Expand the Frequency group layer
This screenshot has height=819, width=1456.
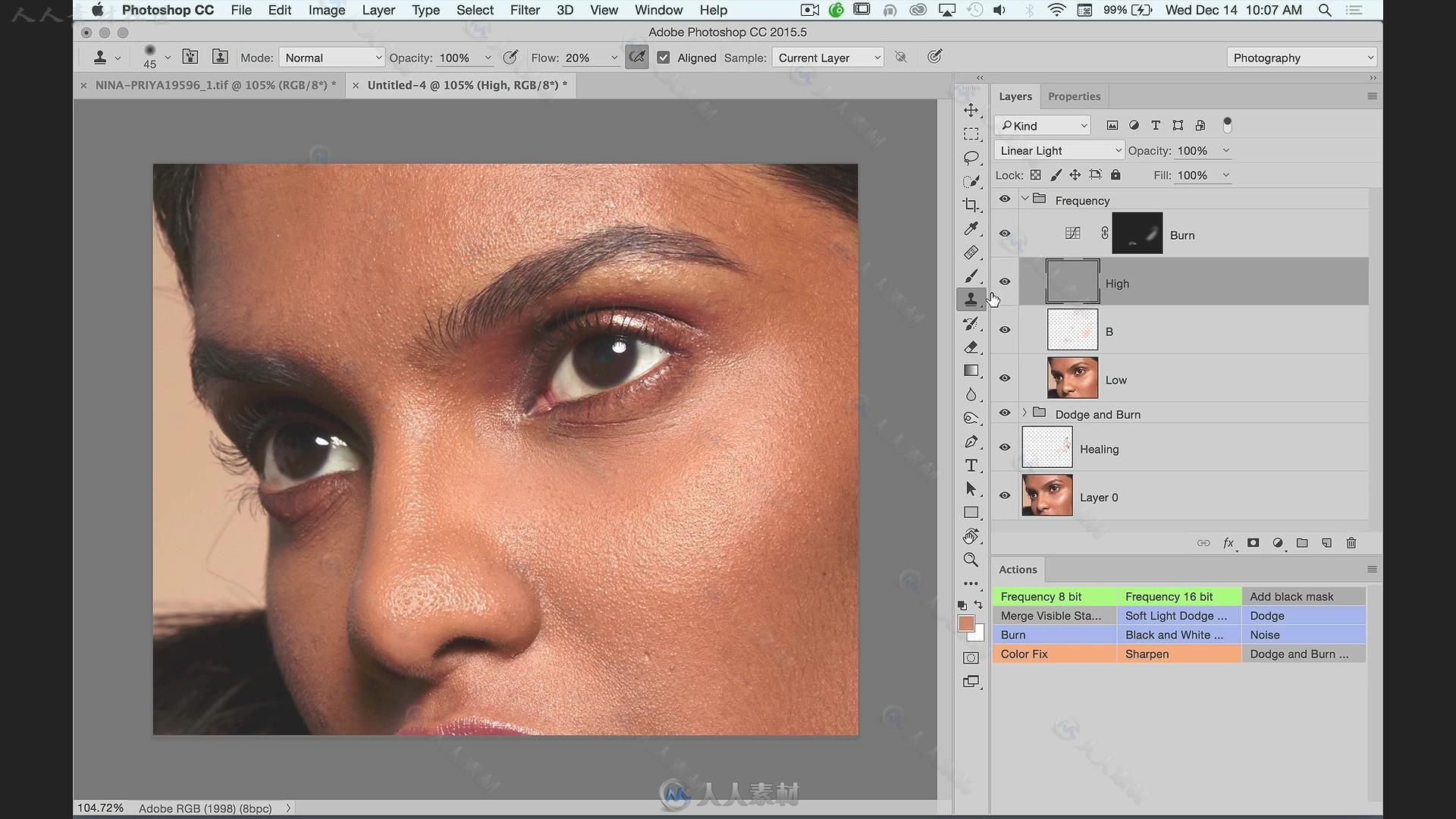(1024, 200)
